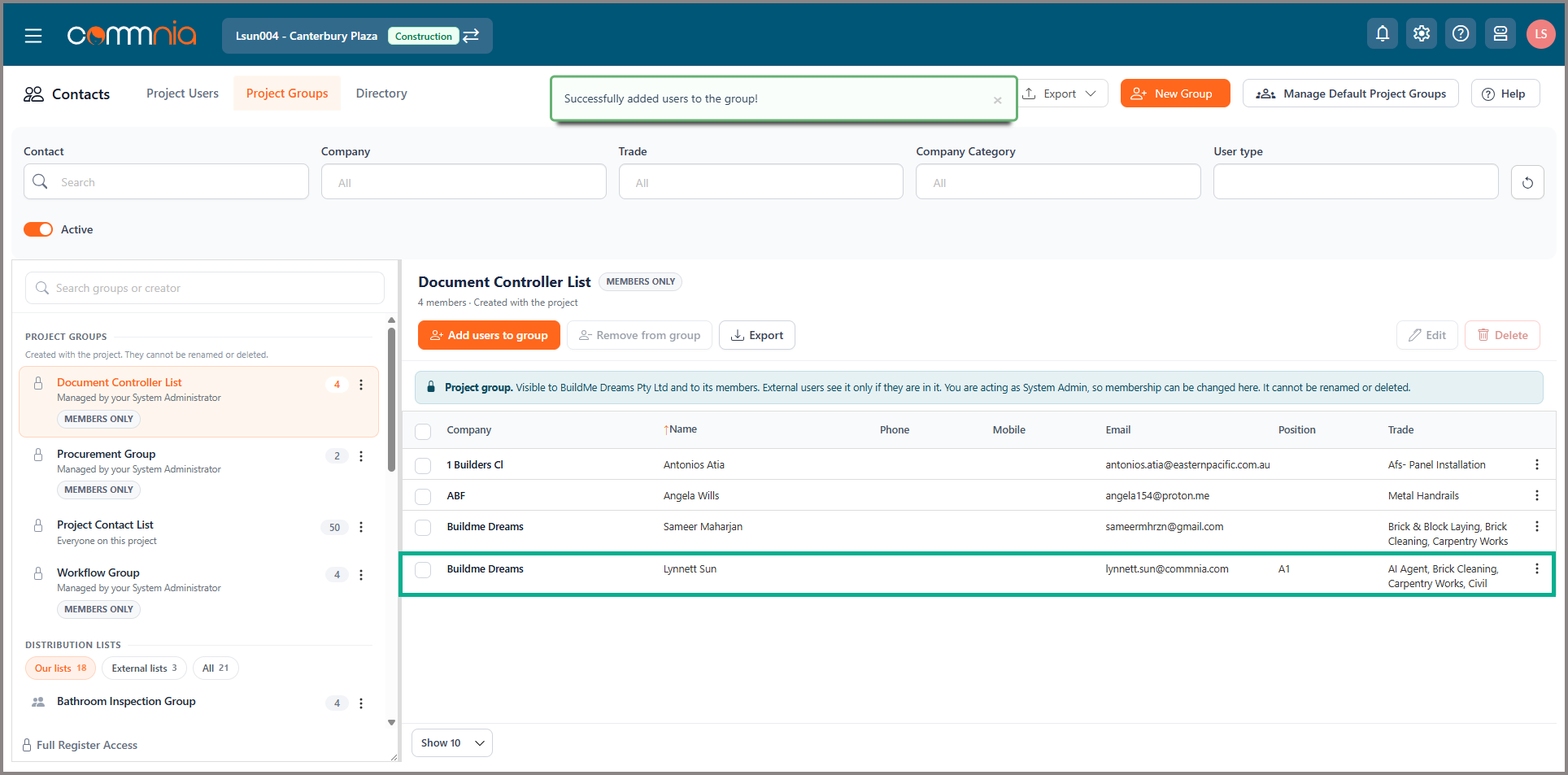Select all rows with header checkbox
The width and height of the screenshot is (1568, 775).
coord(423,431)
